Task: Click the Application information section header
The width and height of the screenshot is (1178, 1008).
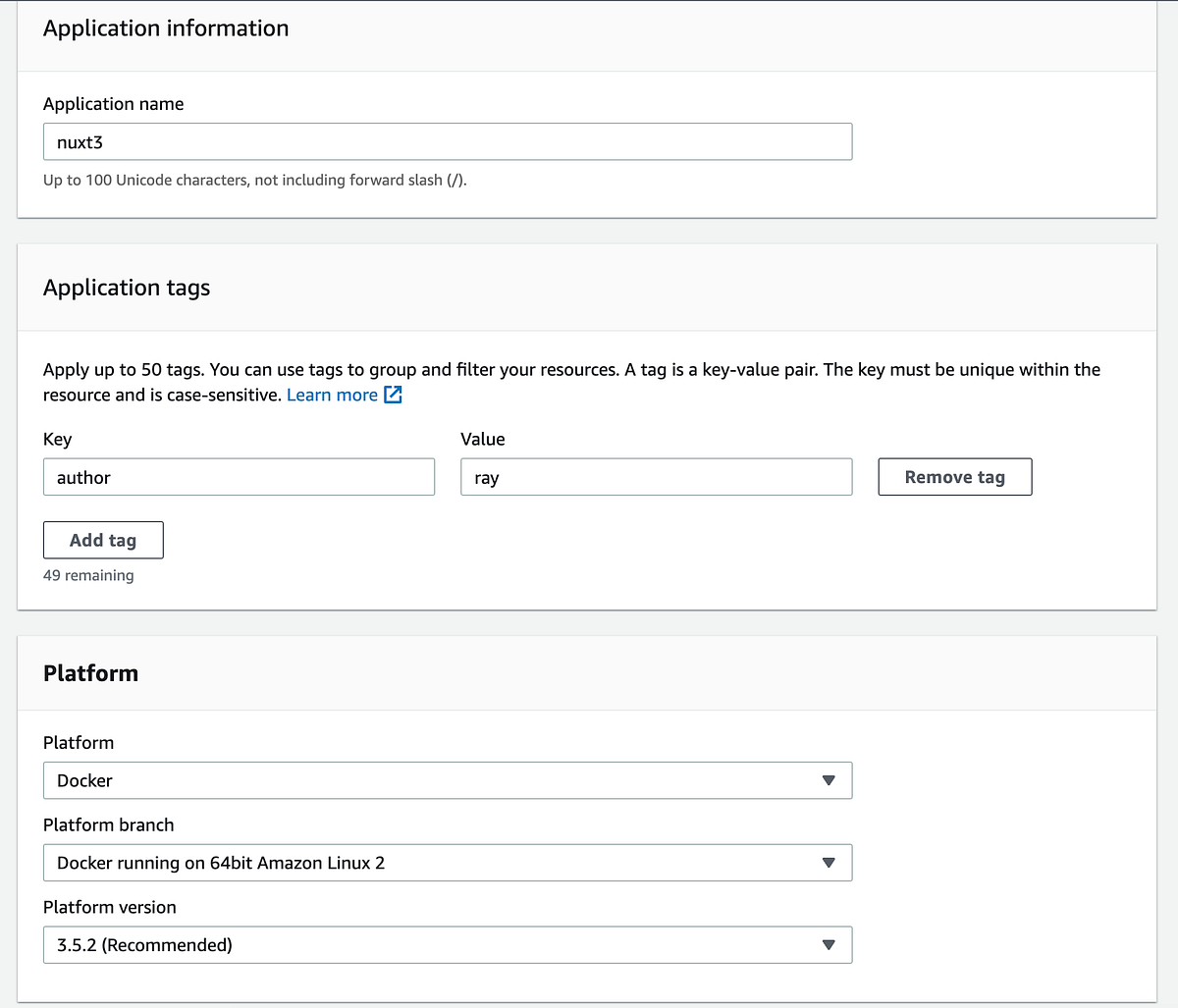Action: [x=165, y=27]
